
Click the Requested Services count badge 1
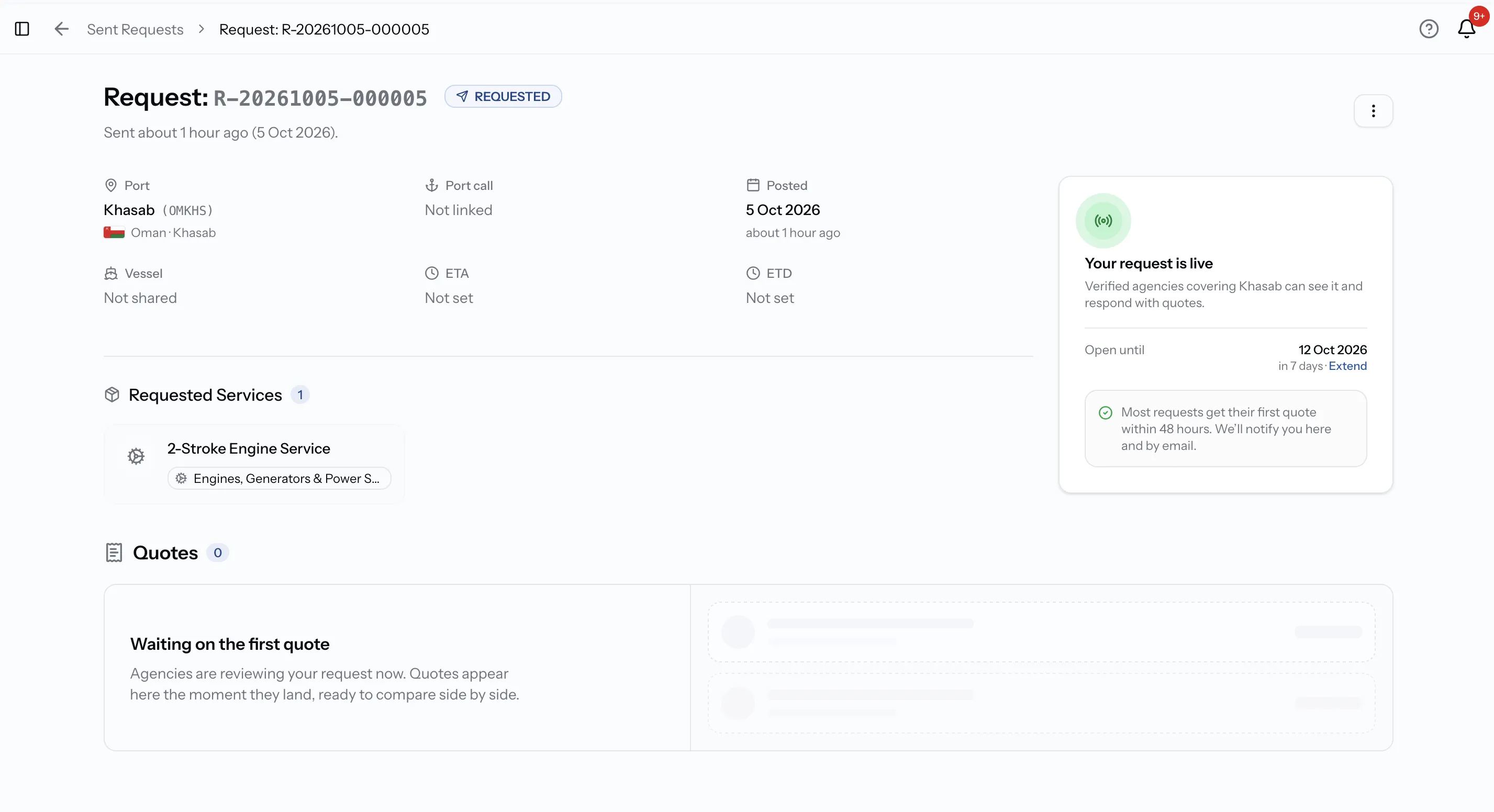pos(300,394)
